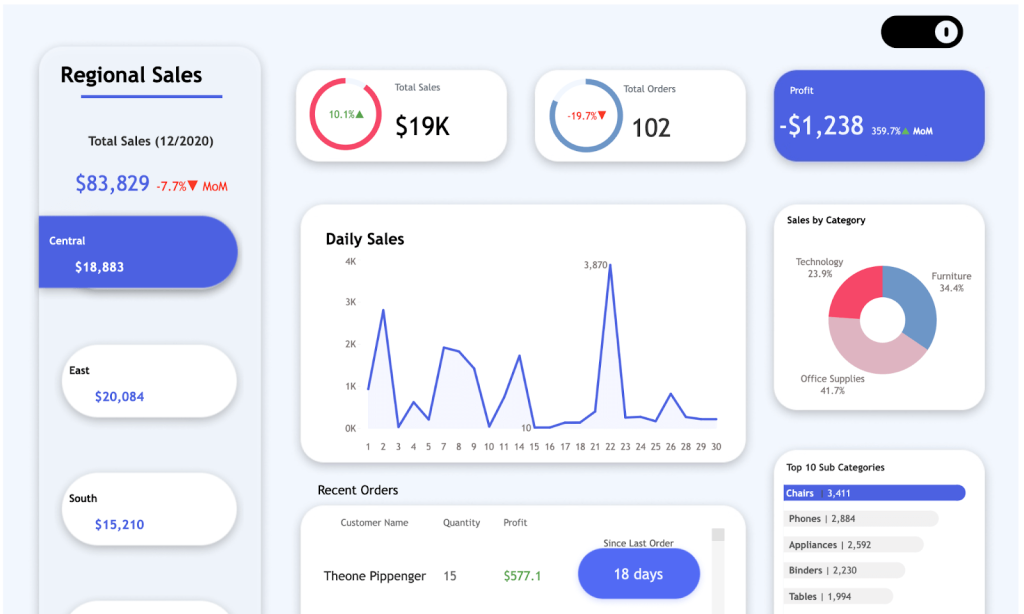
Task: Click the $18,883 Central sales value
Action: tap(99, 267)
